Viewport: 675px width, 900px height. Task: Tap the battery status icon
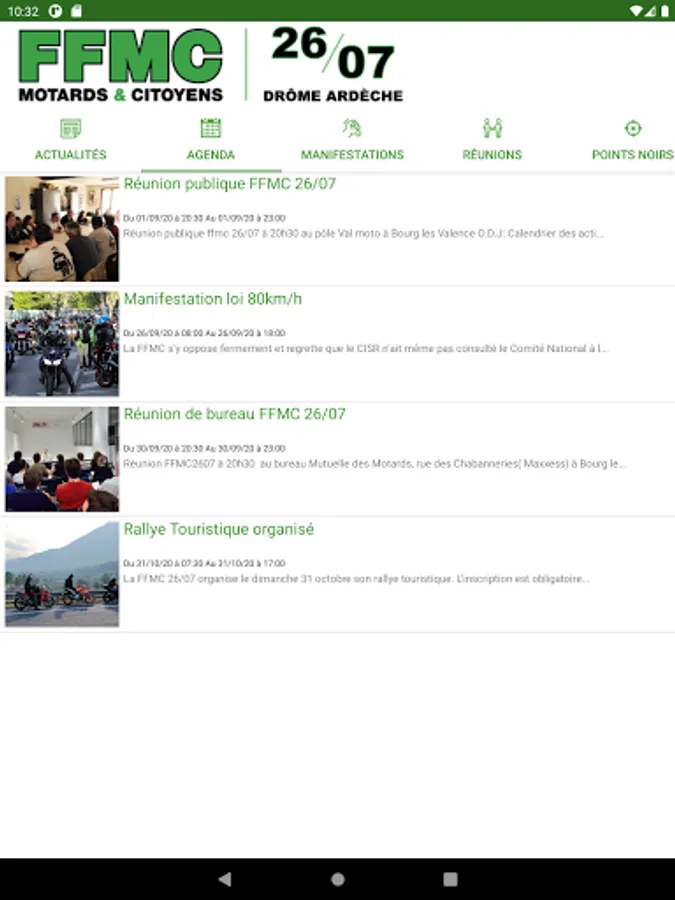[665, 11]
